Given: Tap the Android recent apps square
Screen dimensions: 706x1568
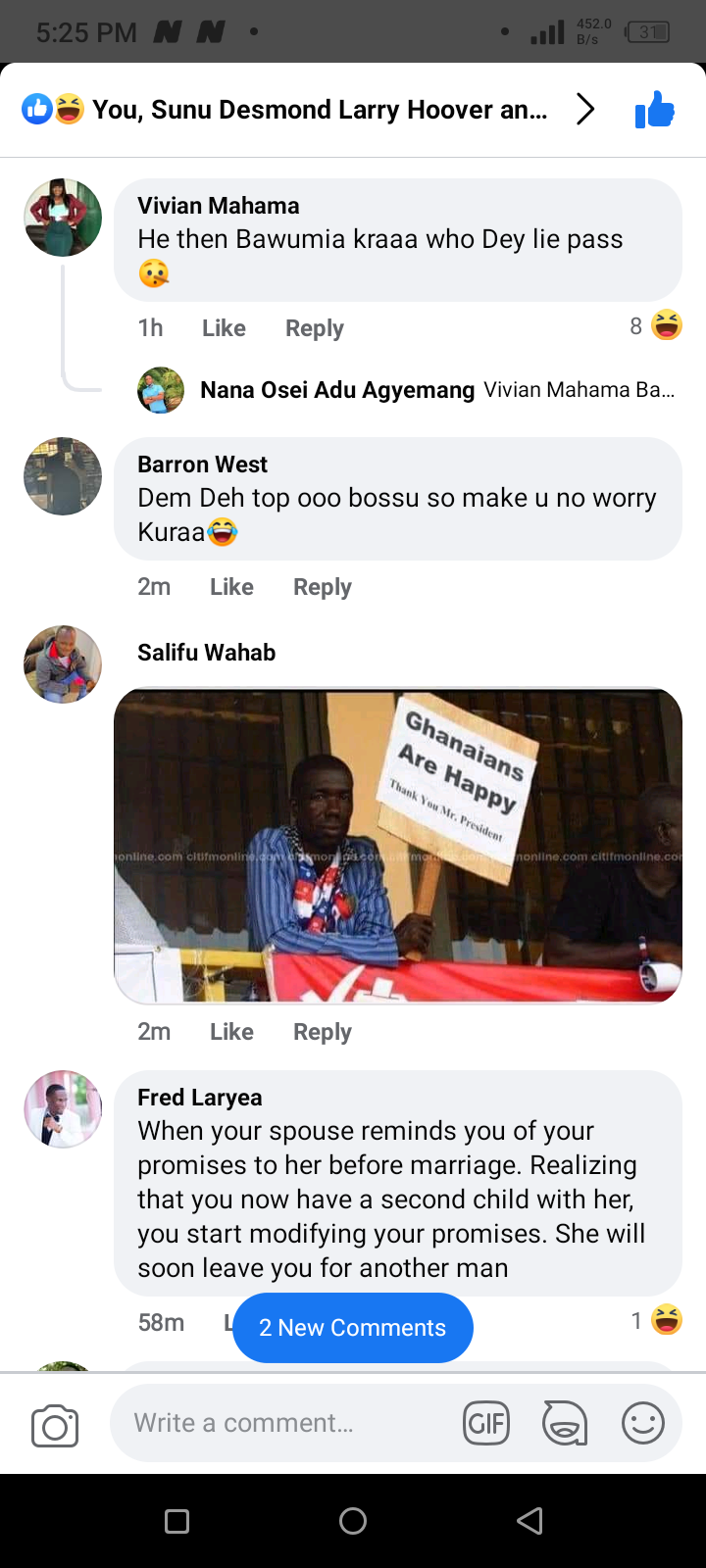Looking at the screenshot, I should (x=176, y=1521).
